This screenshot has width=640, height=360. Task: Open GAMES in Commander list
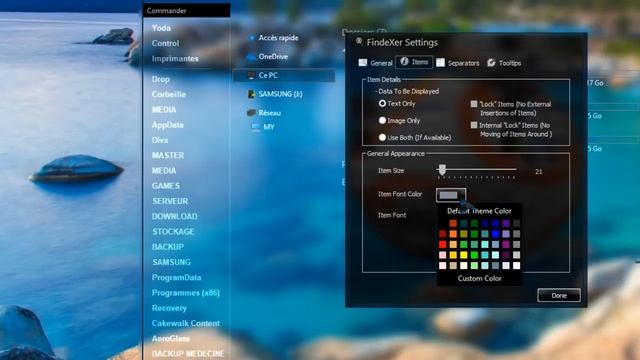point(166,186)
